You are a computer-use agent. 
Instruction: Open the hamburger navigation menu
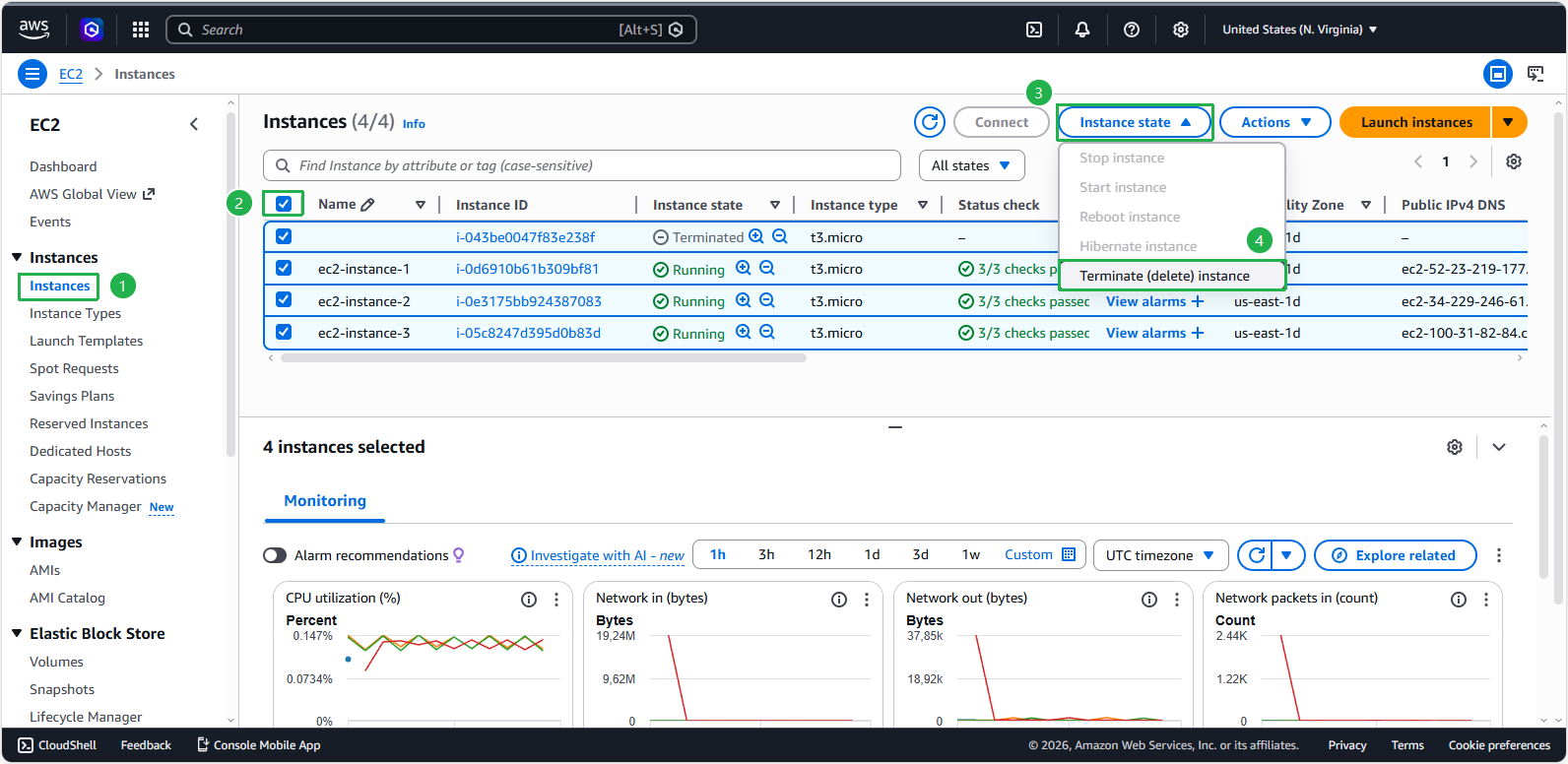33,74
